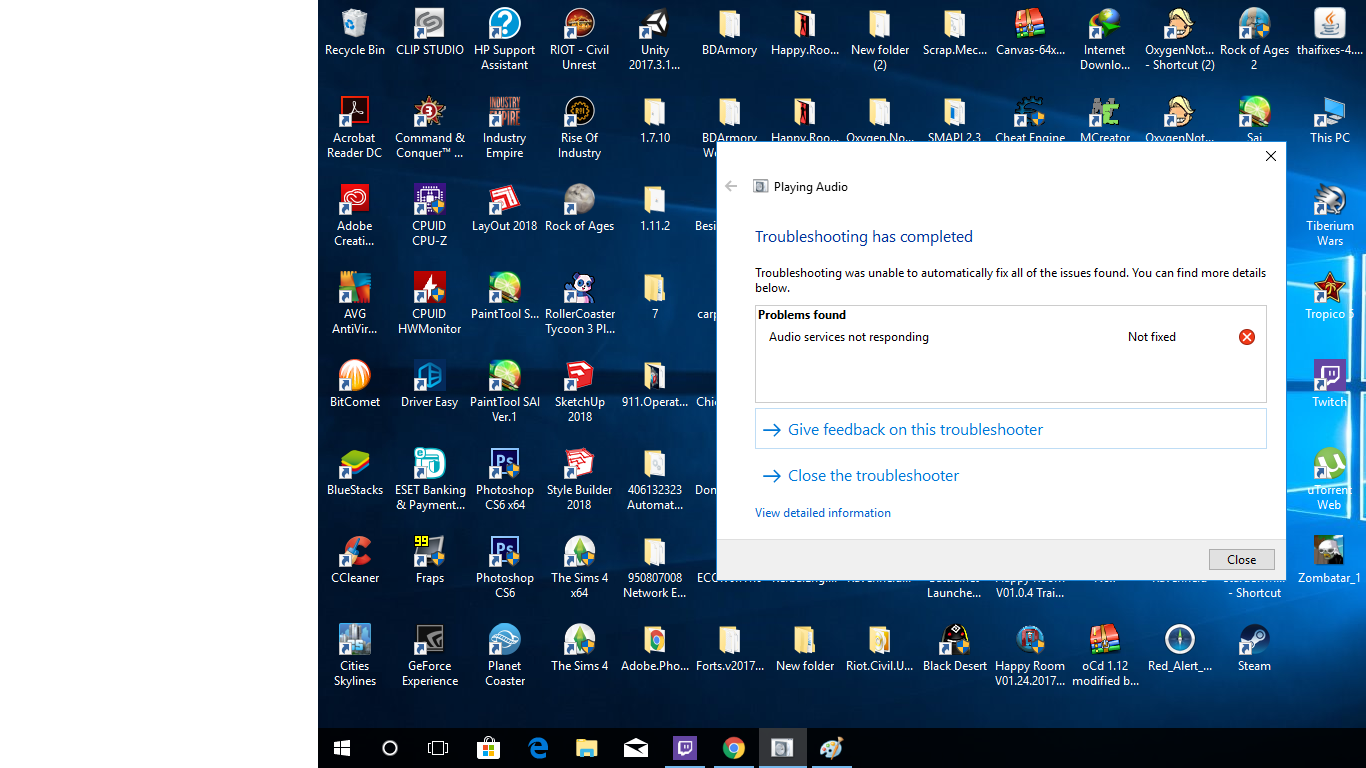Select Cities Skylines shortcut
Screen dimensions: 1366x768
[354, 655]
